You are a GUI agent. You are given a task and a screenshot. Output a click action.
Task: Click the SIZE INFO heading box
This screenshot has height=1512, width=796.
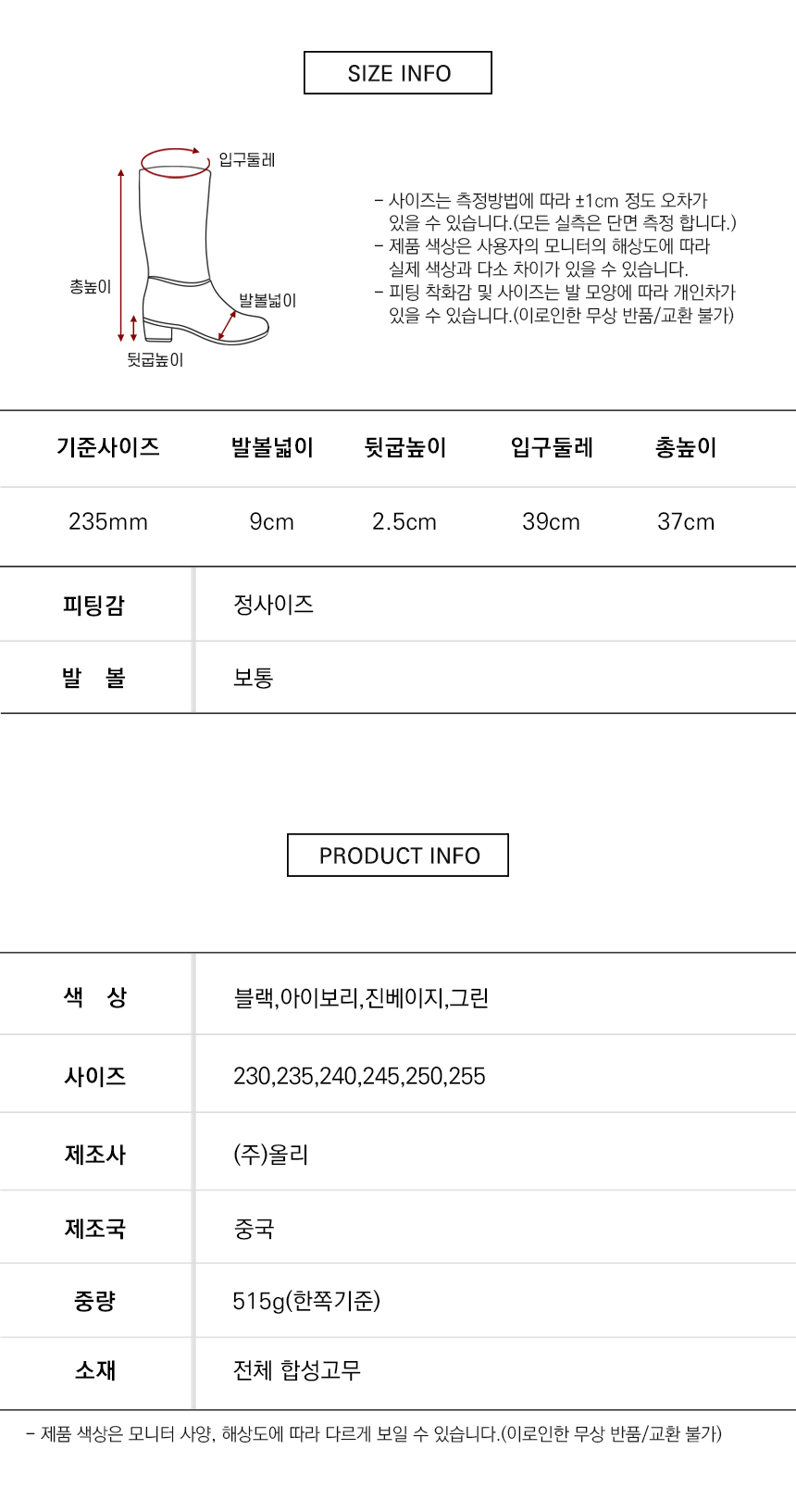(x=398, y=73)
